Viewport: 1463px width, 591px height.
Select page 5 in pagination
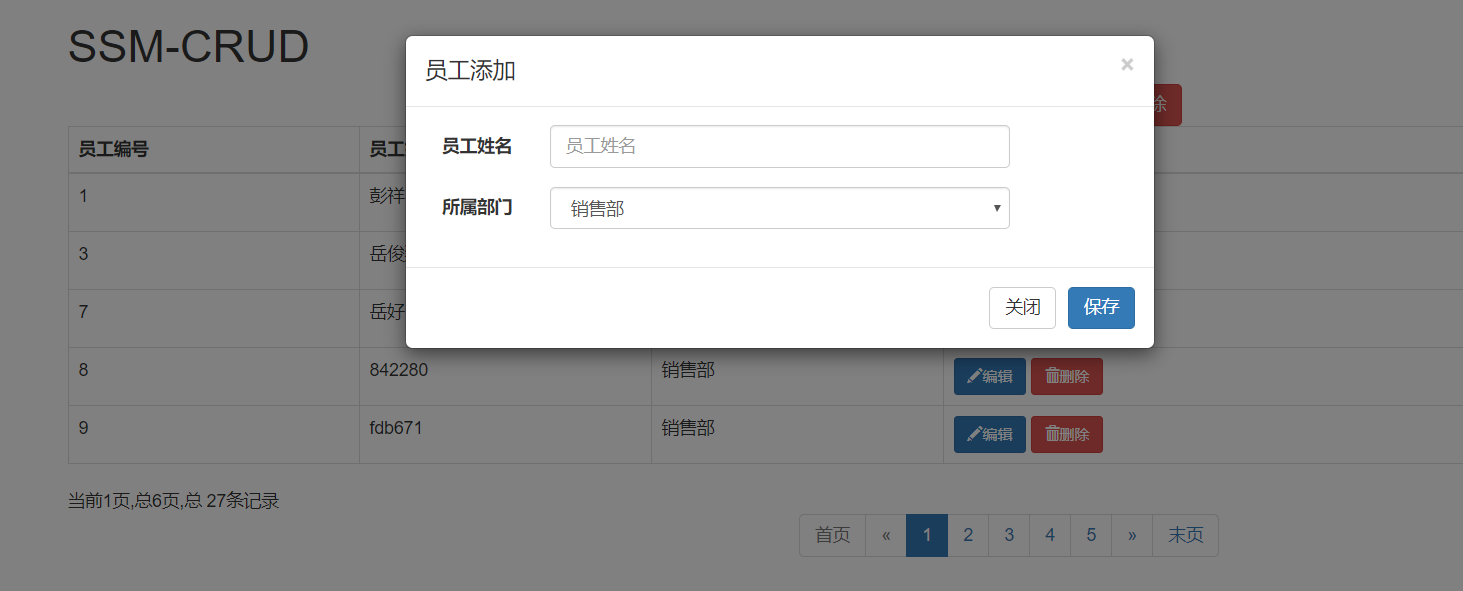coord(1091,536)
